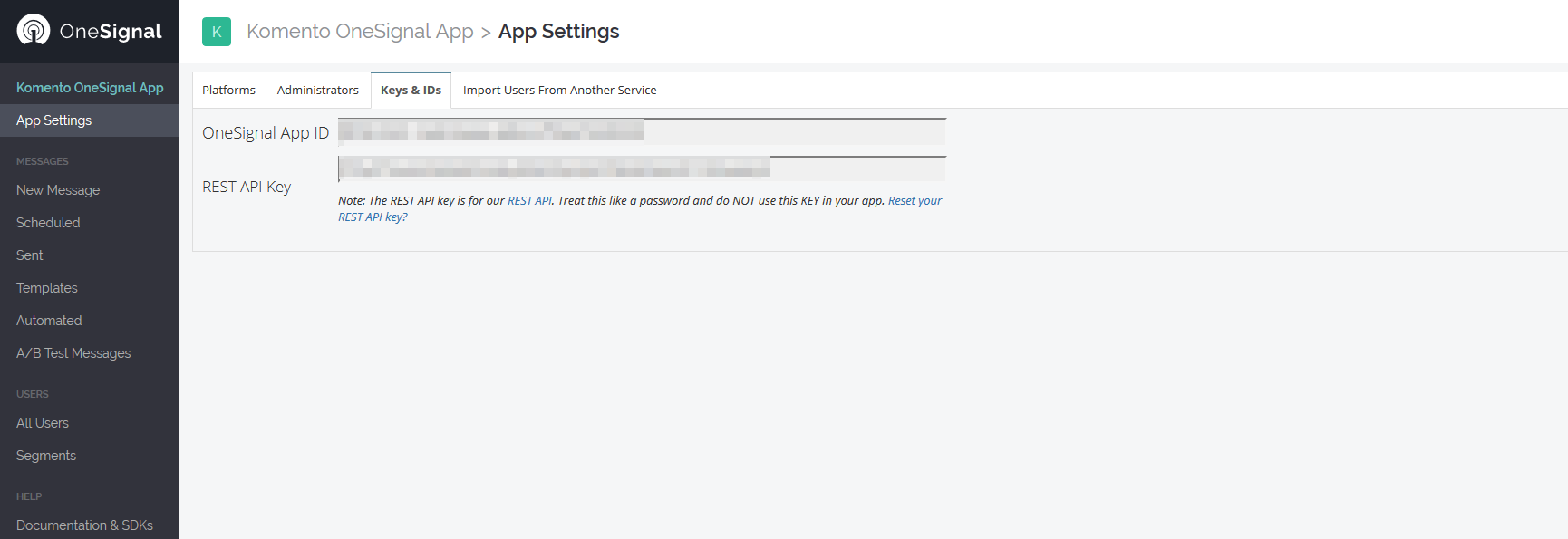1568x539 pixels.
Task: Click the HELP section header
Action: pos(29,496)
